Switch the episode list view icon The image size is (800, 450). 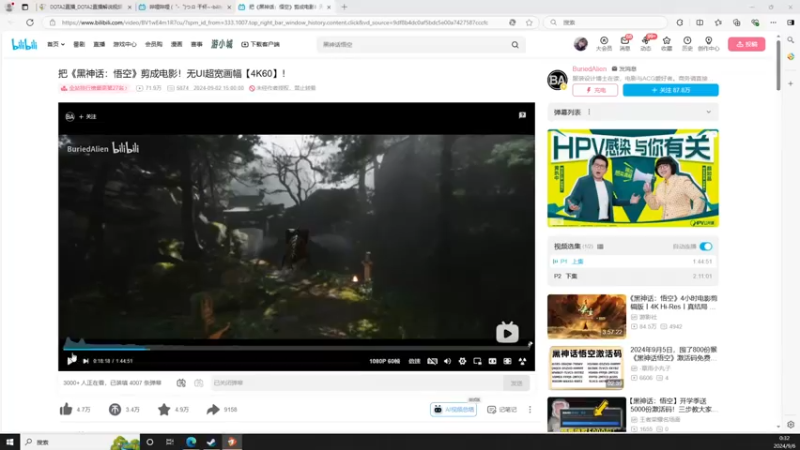pyautogui.click(x=601, y=246)
